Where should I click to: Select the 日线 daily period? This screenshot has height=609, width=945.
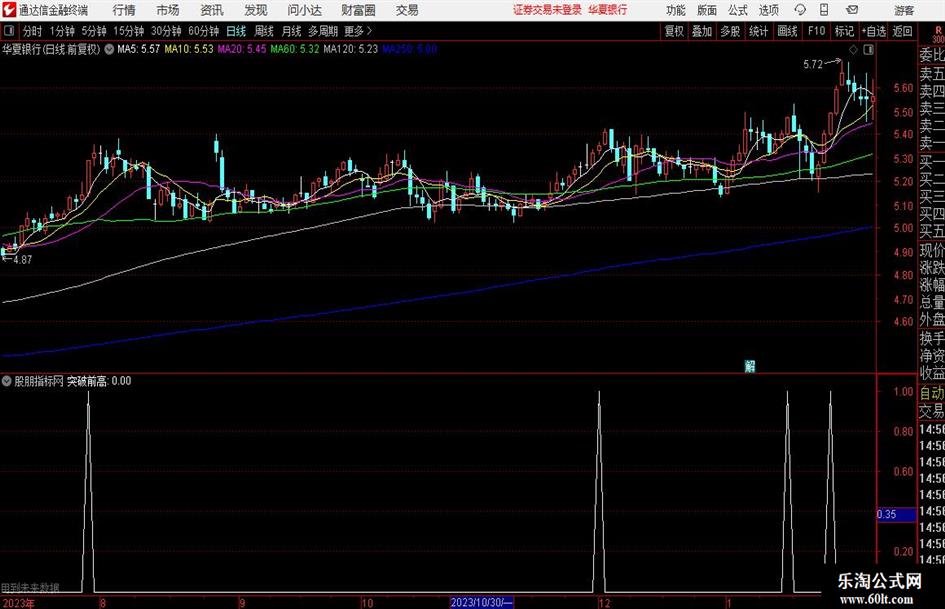point(236,31)
